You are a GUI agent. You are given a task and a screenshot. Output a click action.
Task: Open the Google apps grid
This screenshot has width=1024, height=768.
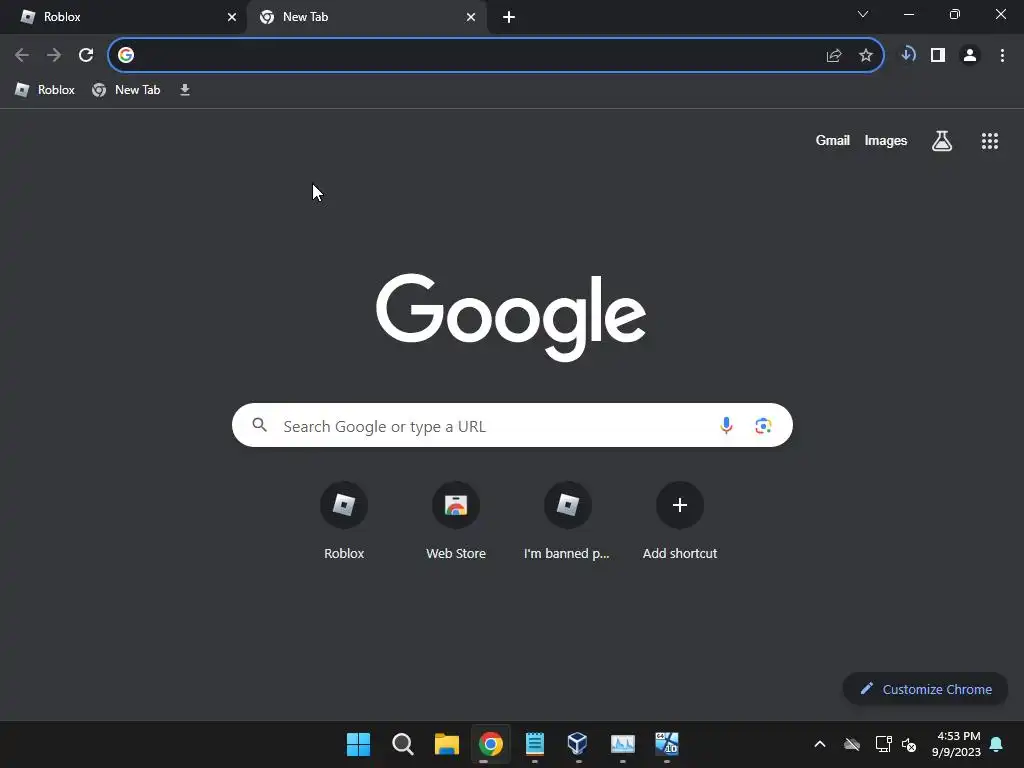point(989,141)
